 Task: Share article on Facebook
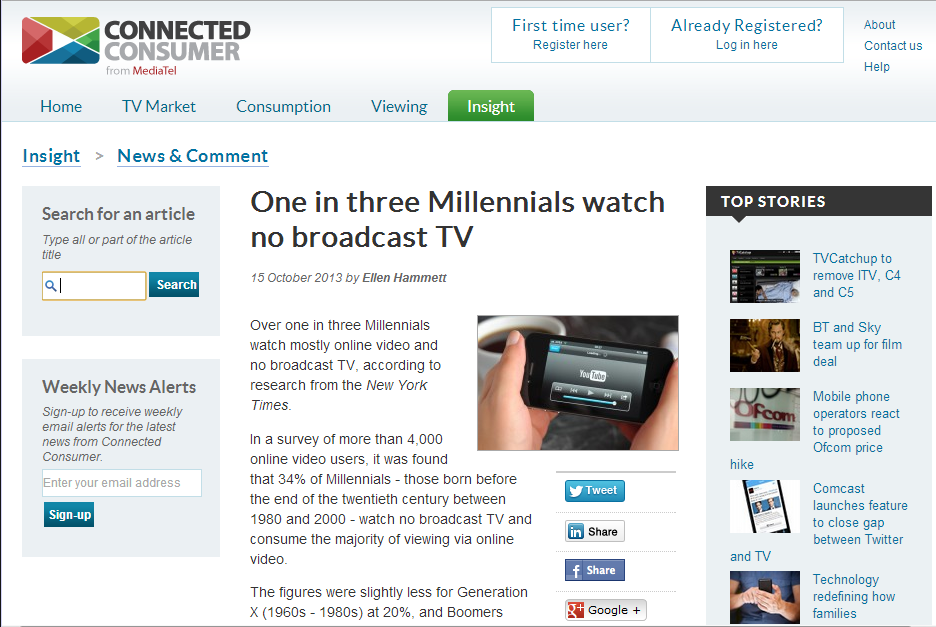595,570
